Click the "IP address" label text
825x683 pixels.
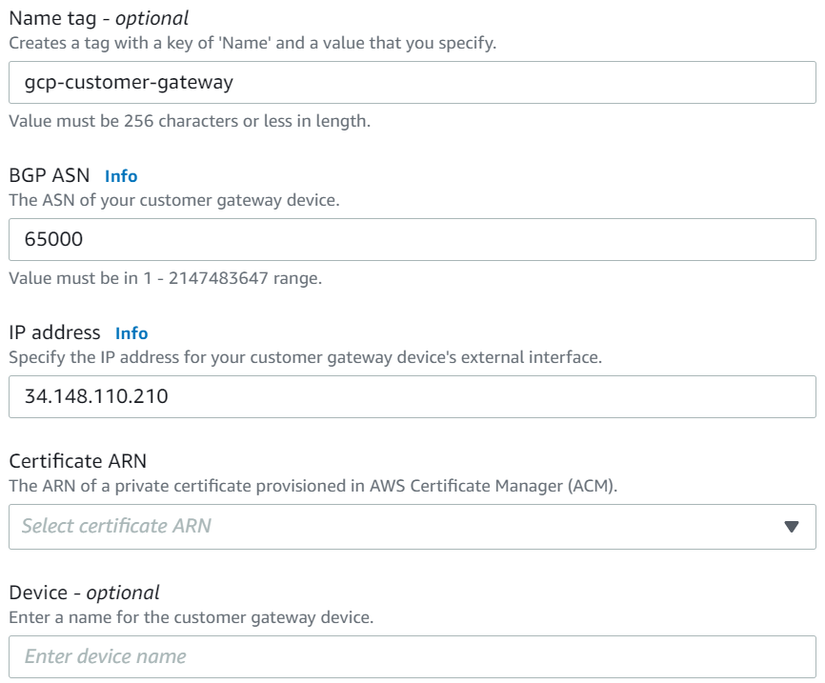coord(55,332)
